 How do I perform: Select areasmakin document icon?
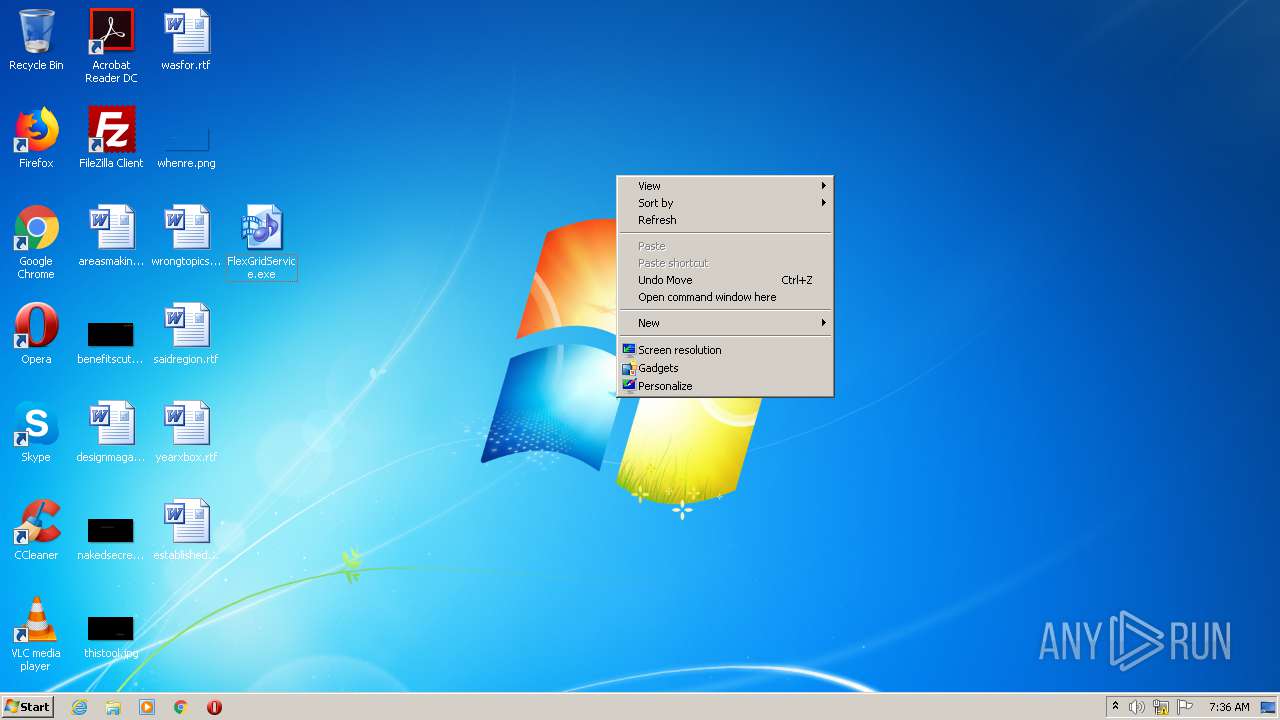click(x=111, y=236)
